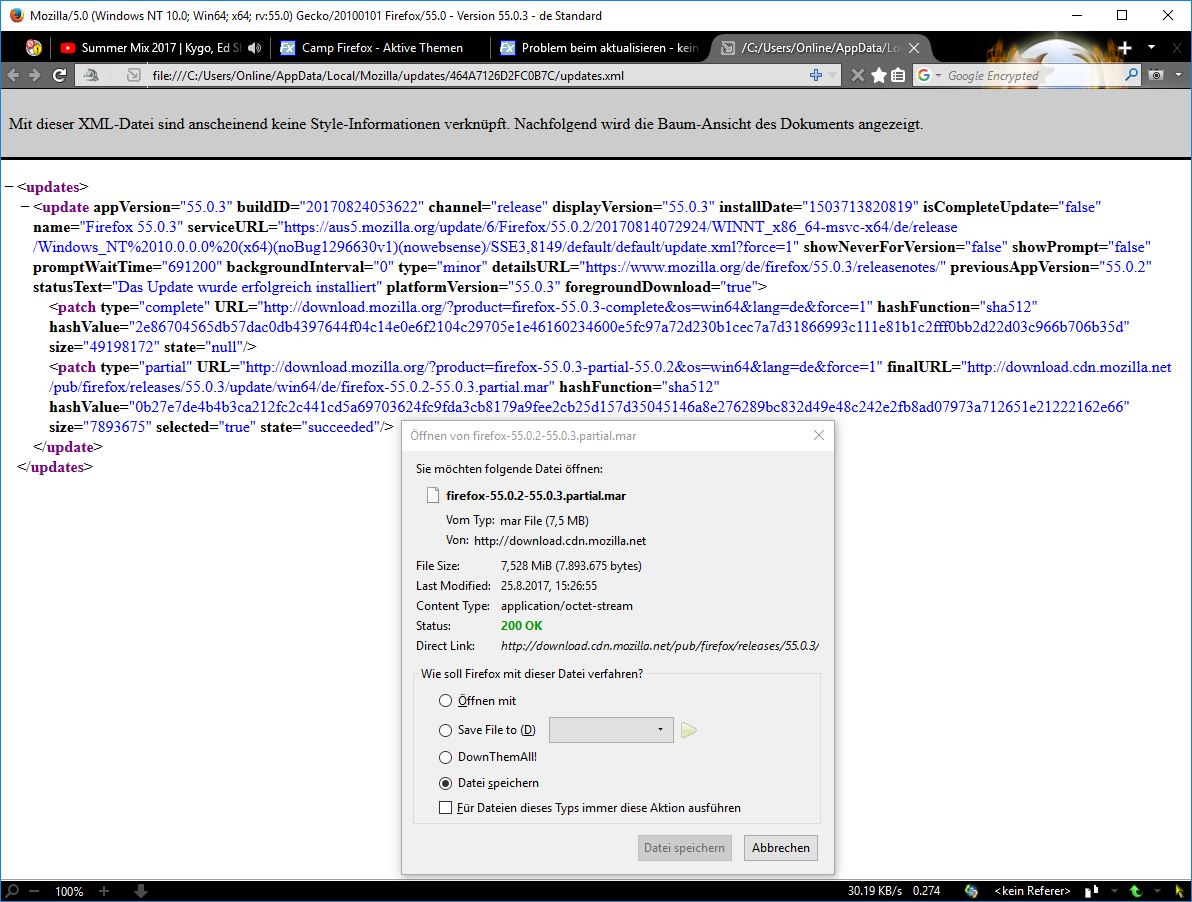Click the icon left of the URL page icon
1192x902 pixels.
(x=90, y=75)
